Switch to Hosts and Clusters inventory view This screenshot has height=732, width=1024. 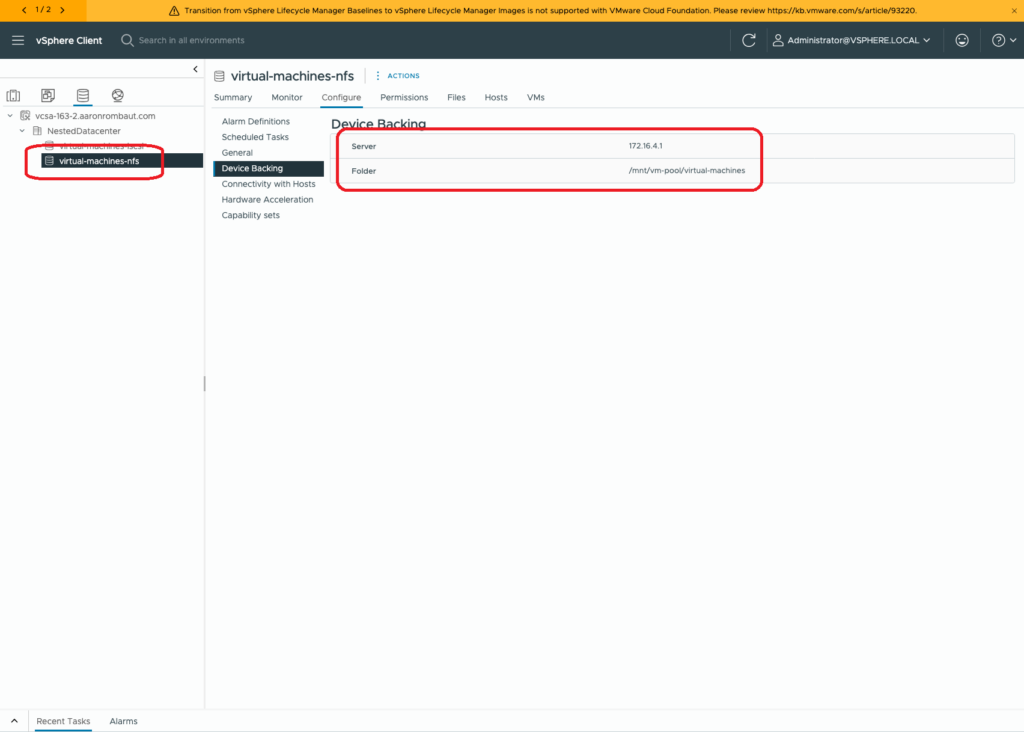pos(13,96)
